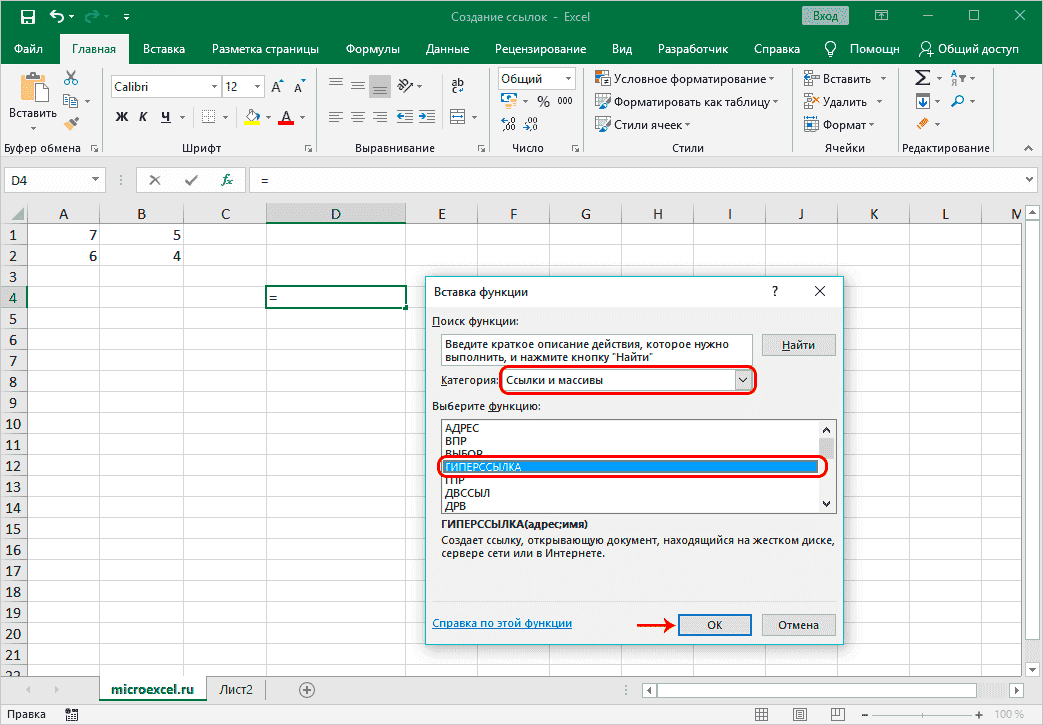This screenshot has height=725, width=1043.
Task: Open the Общий number format dropdown
Action: click(x=568, y=79)
